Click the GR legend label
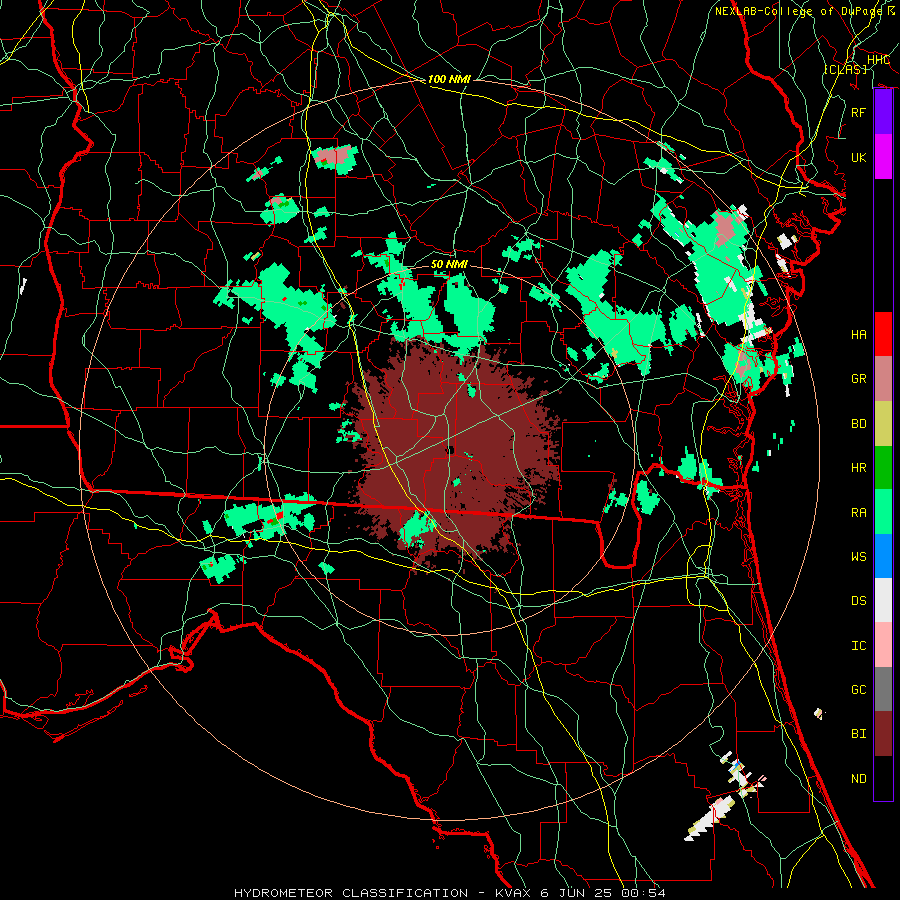Screen dimensions: 900x900 tap(859, 379)
